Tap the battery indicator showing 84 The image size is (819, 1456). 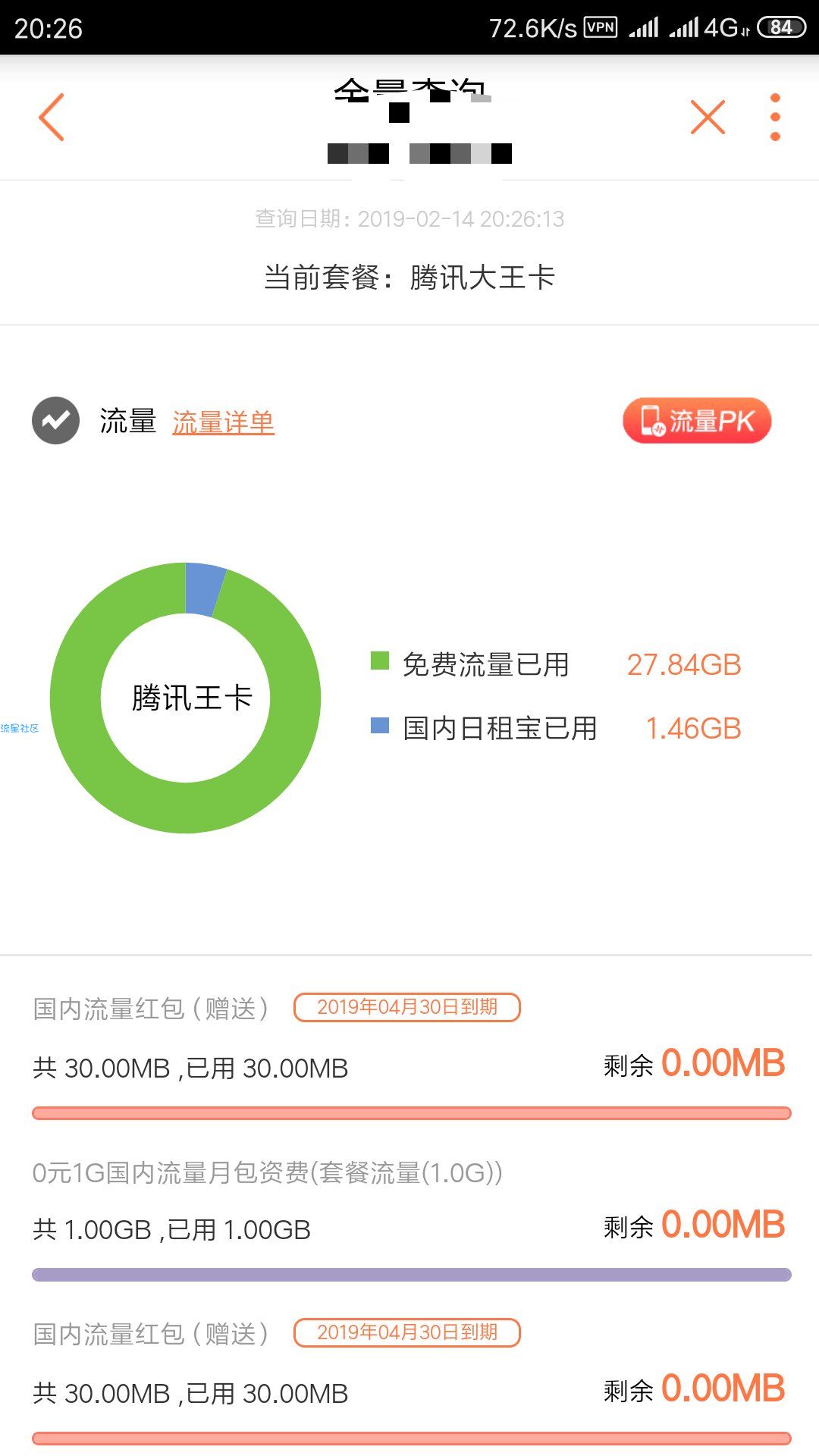(x=781, y=27)
